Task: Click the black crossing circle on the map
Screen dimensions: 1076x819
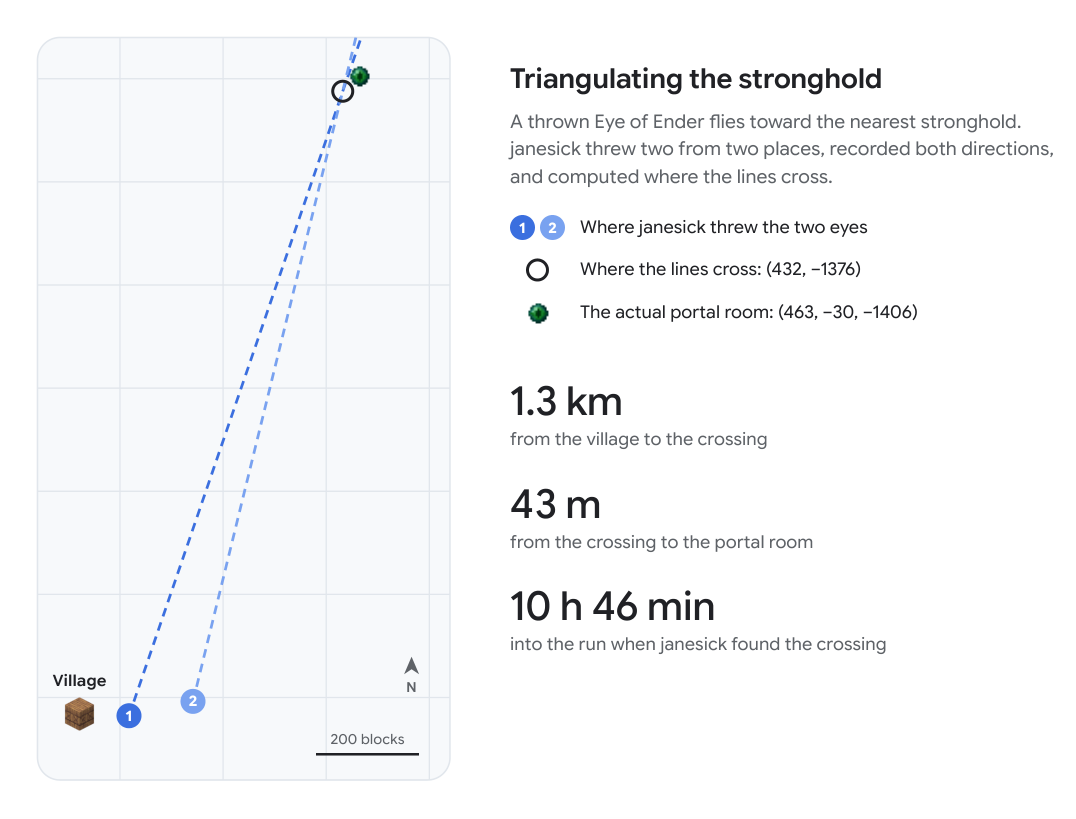Action: (342, 91)
